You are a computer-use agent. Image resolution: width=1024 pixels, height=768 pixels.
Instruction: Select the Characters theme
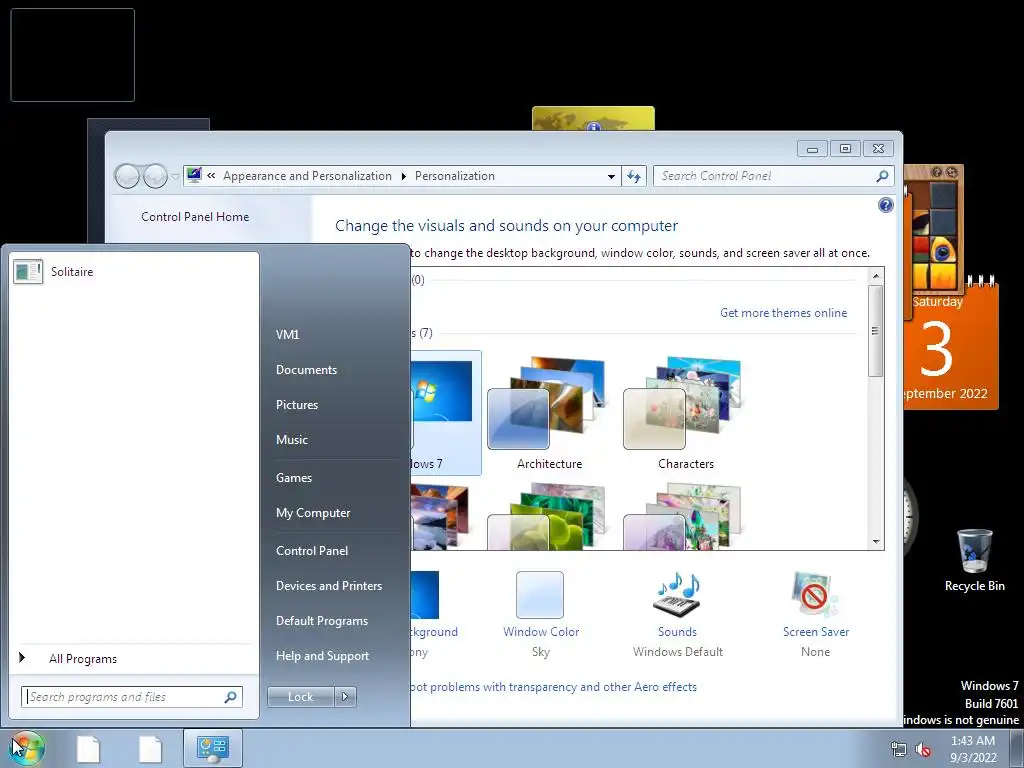tap(685, 413)
